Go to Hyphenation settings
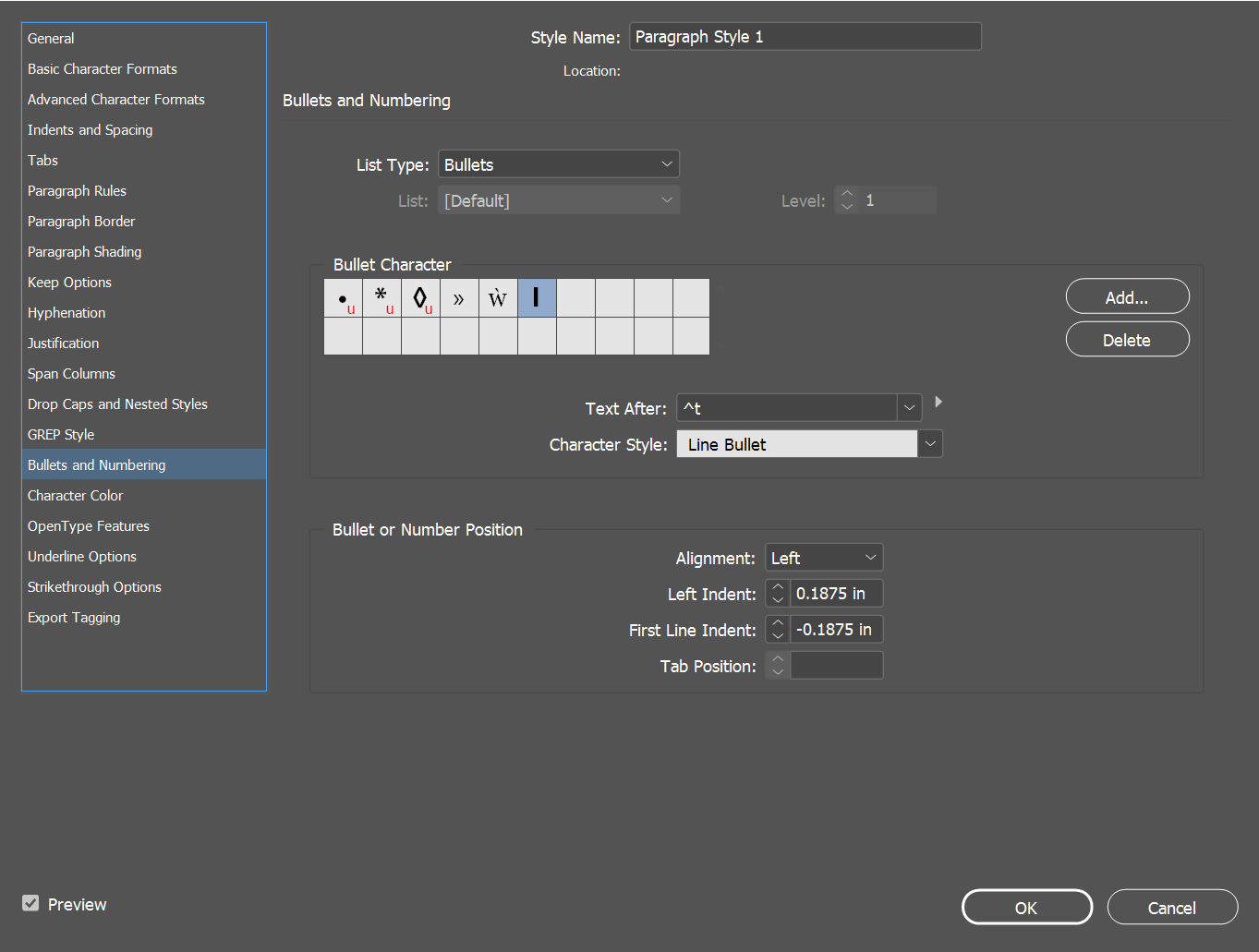 coord(144,313)
